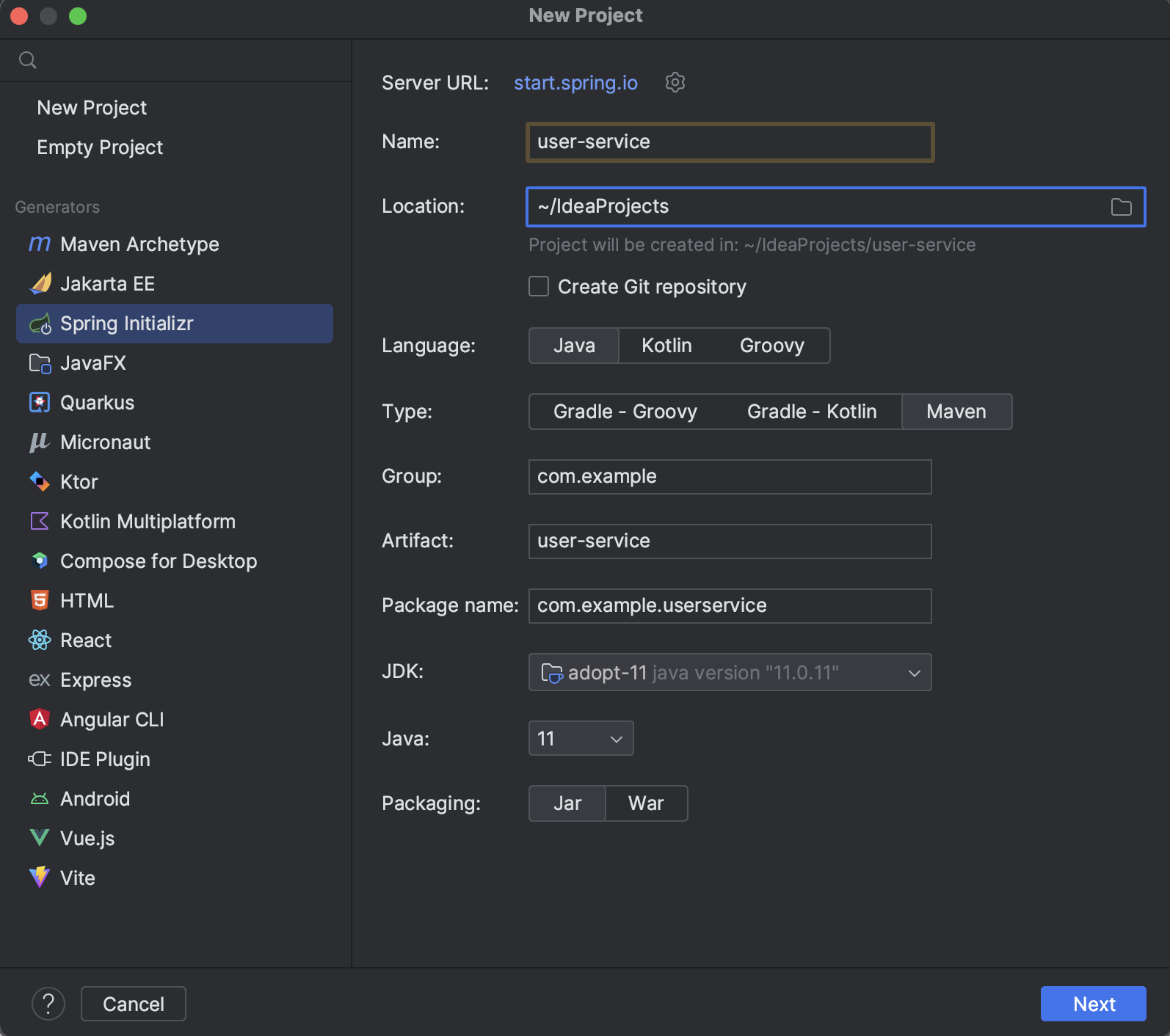Viewport: 1170px width, 1036px height.
Task: Click the HTML5 shield icon
Action: pyautogui.click(x=40, y=600)
